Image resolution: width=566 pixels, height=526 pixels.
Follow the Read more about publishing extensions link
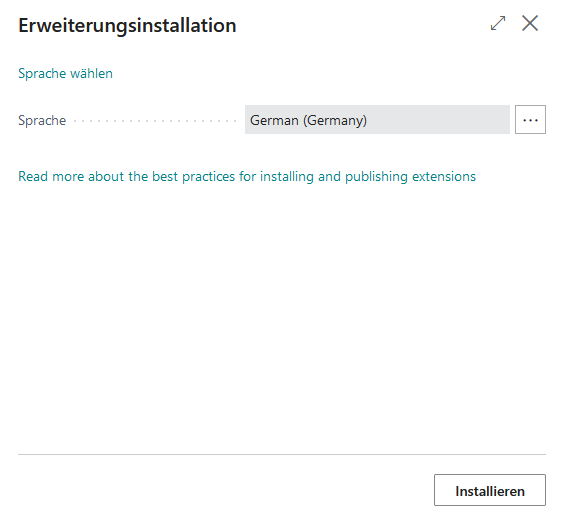247,177
